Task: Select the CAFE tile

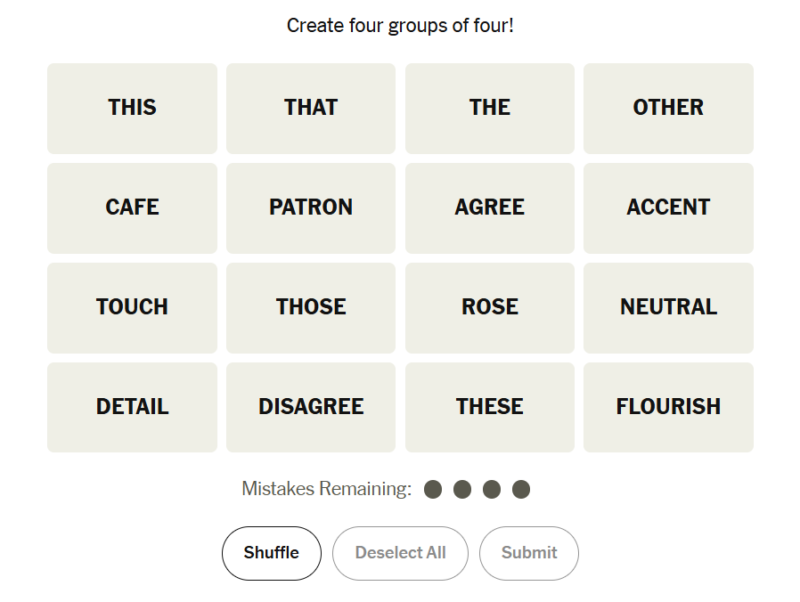Action: pos(132,208)
